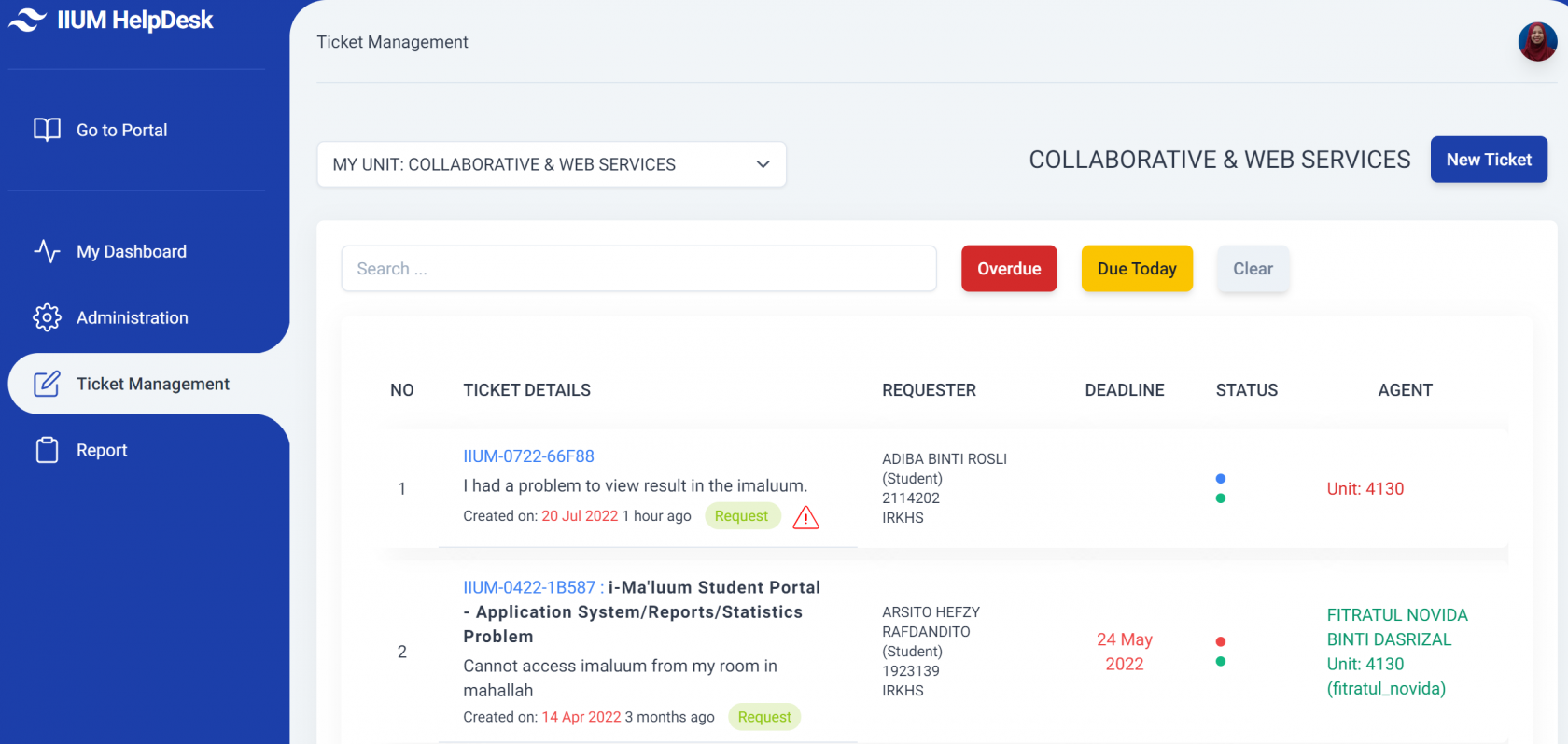Click student ID 2114202

coord(911,498)
